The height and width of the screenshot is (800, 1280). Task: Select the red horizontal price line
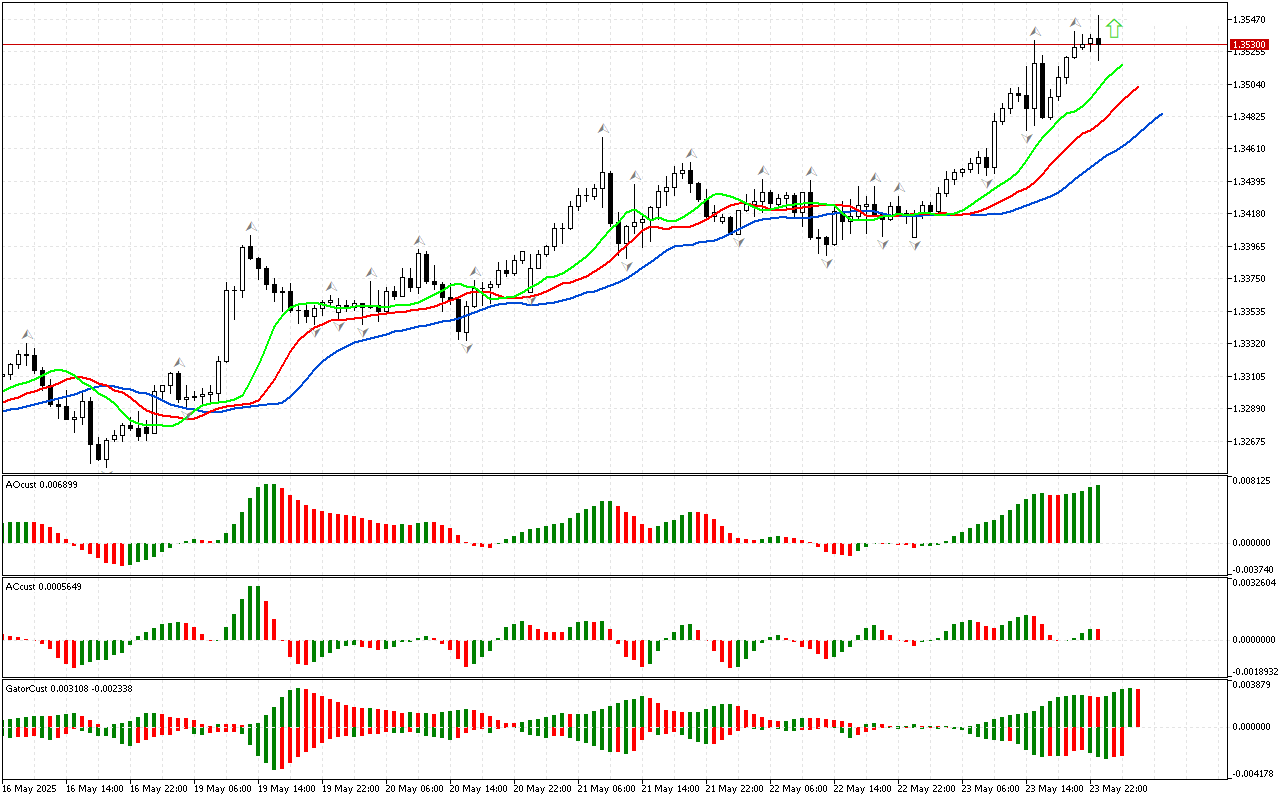click(600, 45)
